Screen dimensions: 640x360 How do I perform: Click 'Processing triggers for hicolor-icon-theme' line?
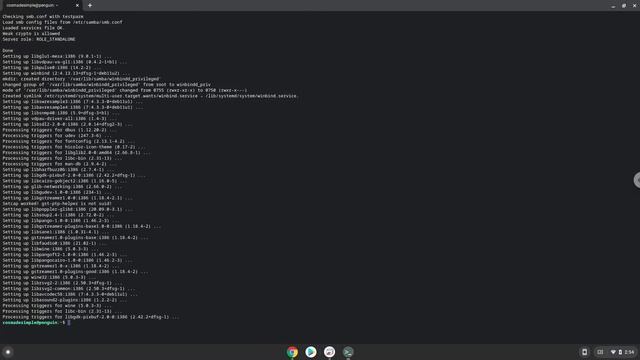[x=74, y=147]
